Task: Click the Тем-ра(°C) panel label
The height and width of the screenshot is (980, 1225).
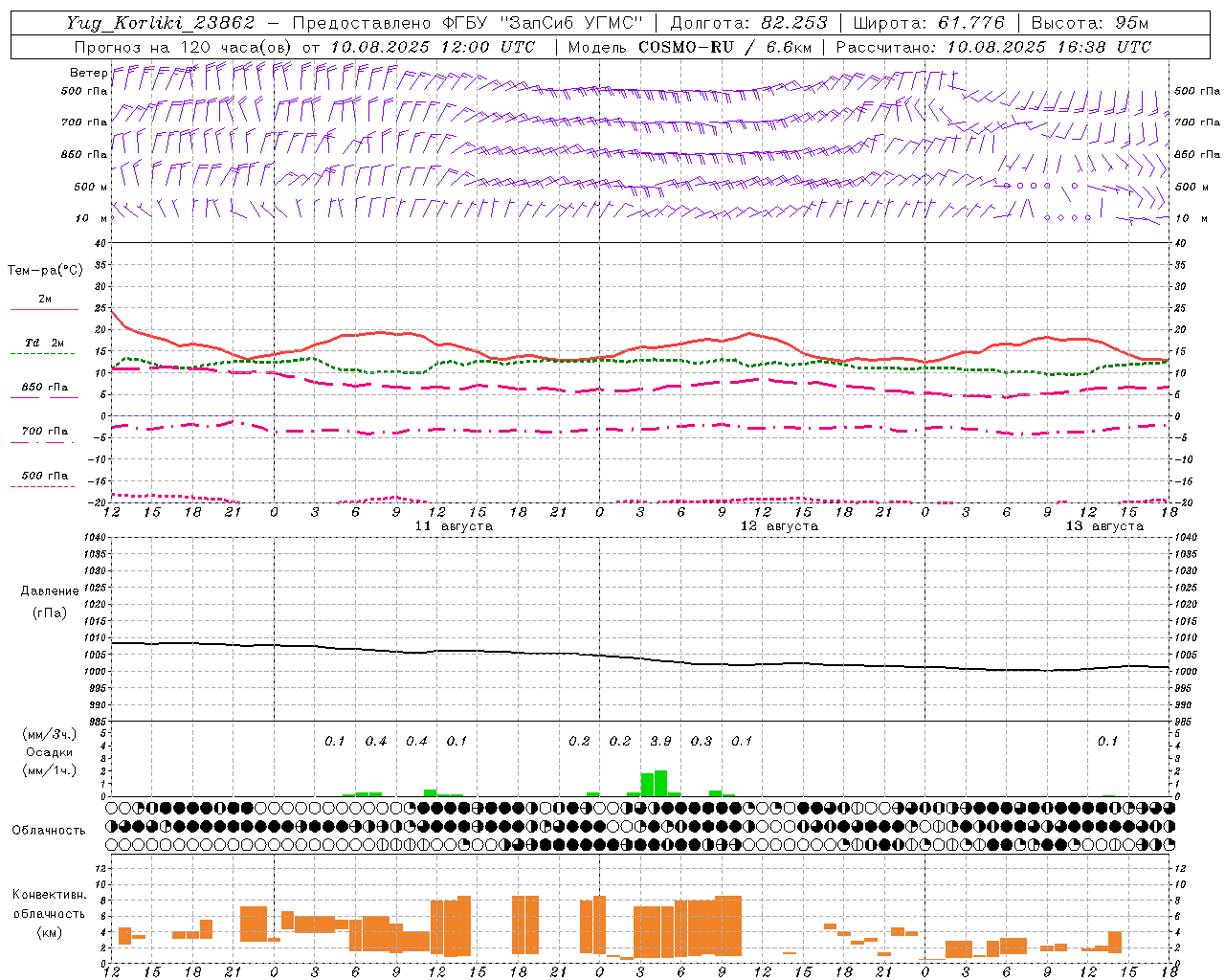Action: point(45,271)
